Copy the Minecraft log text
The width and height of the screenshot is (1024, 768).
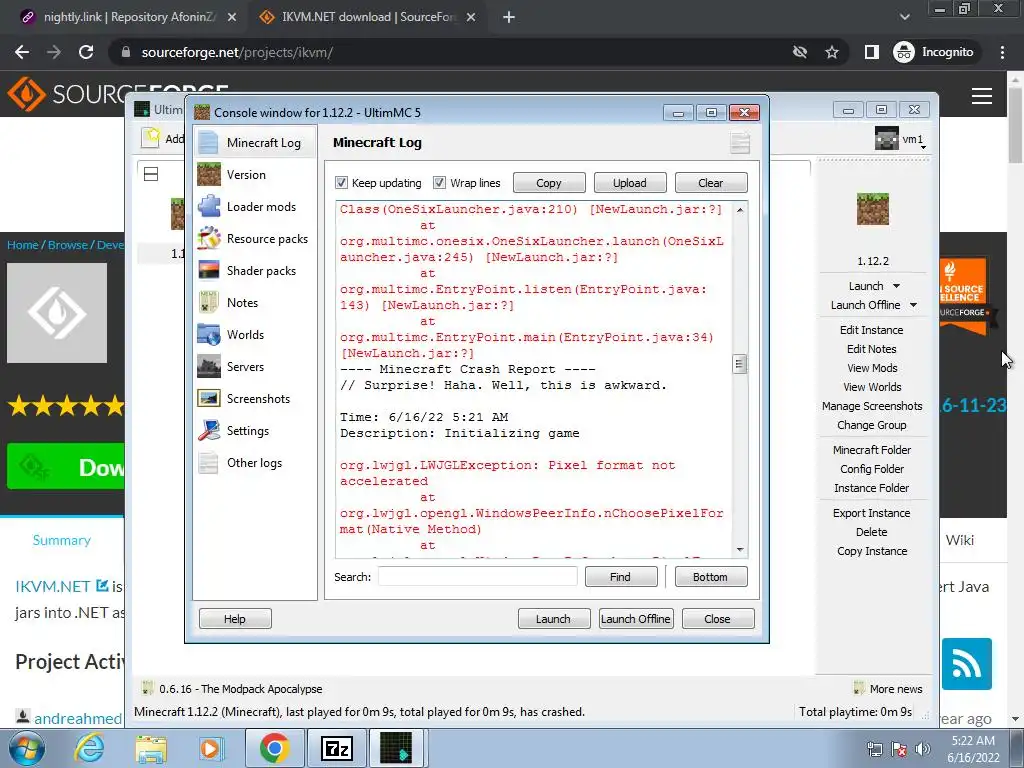pyautogui.click(x=549, y=183)
